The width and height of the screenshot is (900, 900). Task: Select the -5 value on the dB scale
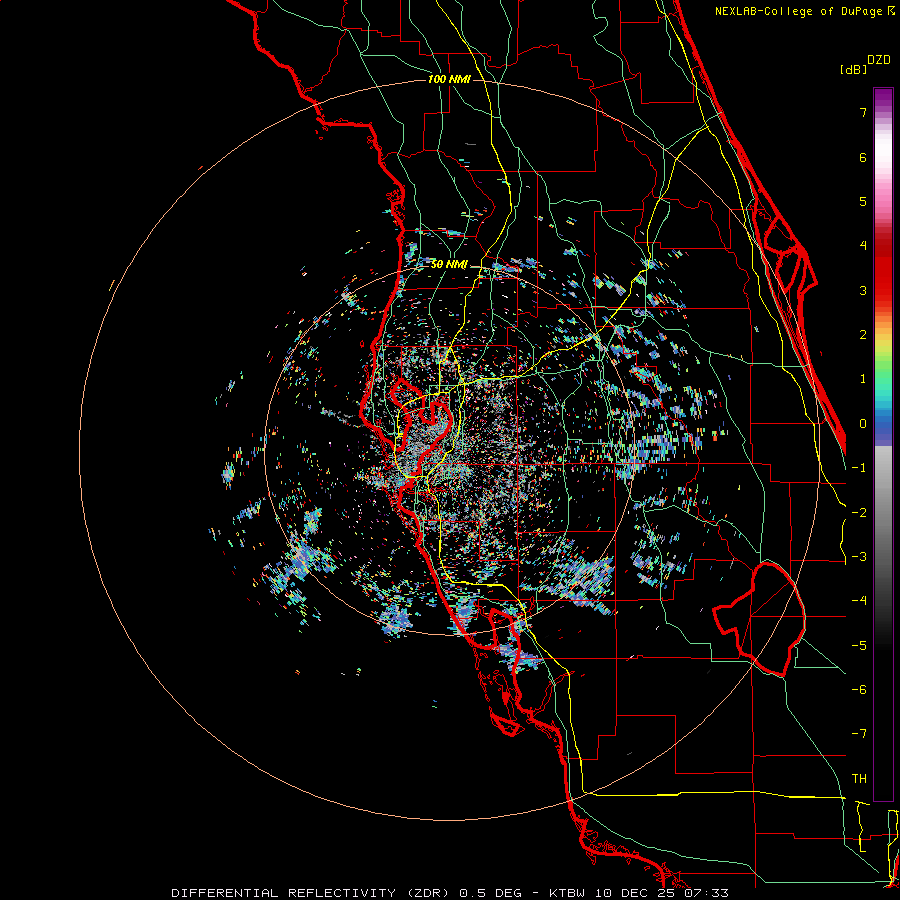click(859, 646)
